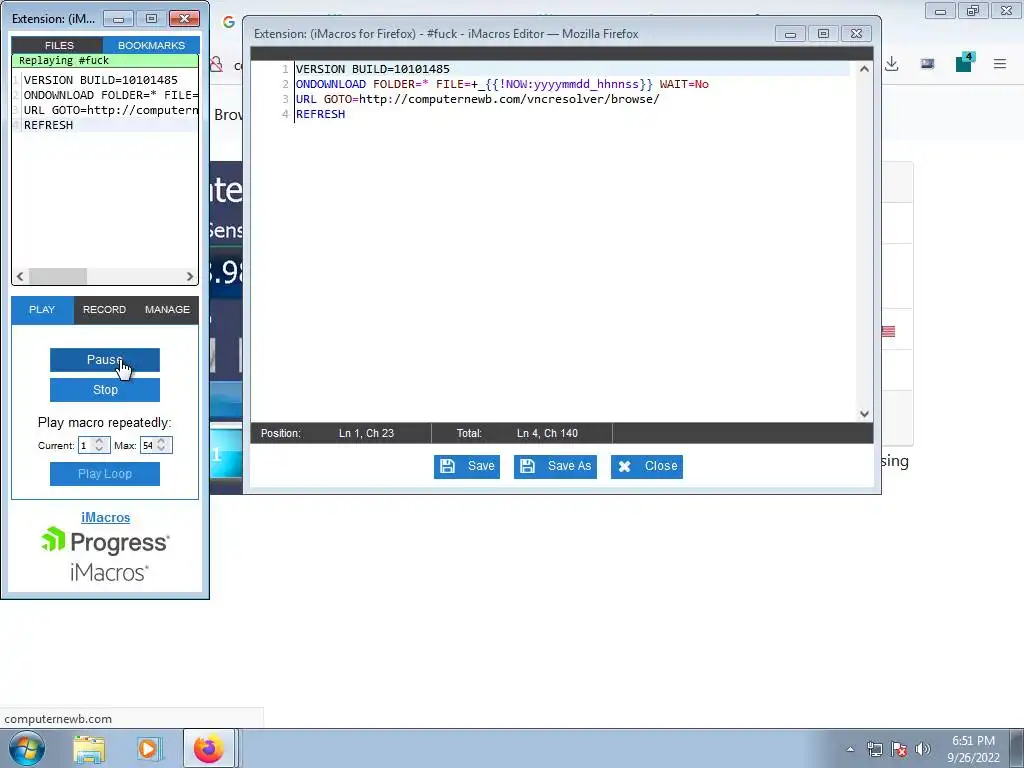This screenshot has width=1024, height=768.
Task: Adjust the Current loop value with stepper arrows
Action: (99, 445)
